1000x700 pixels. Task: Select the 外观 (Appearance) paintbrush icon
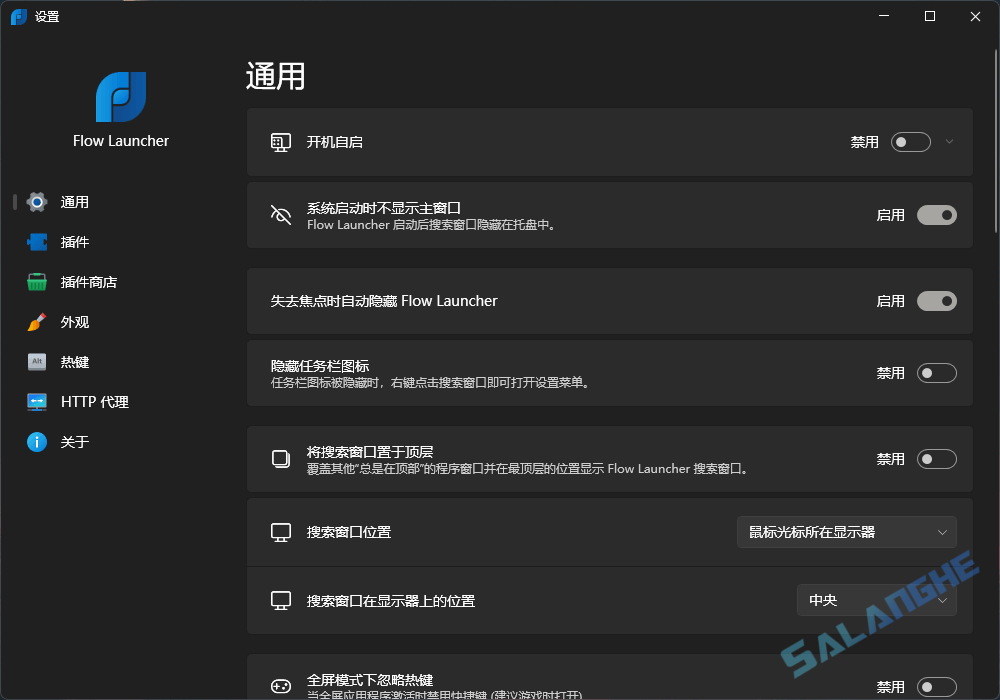[x=36, y=321]
